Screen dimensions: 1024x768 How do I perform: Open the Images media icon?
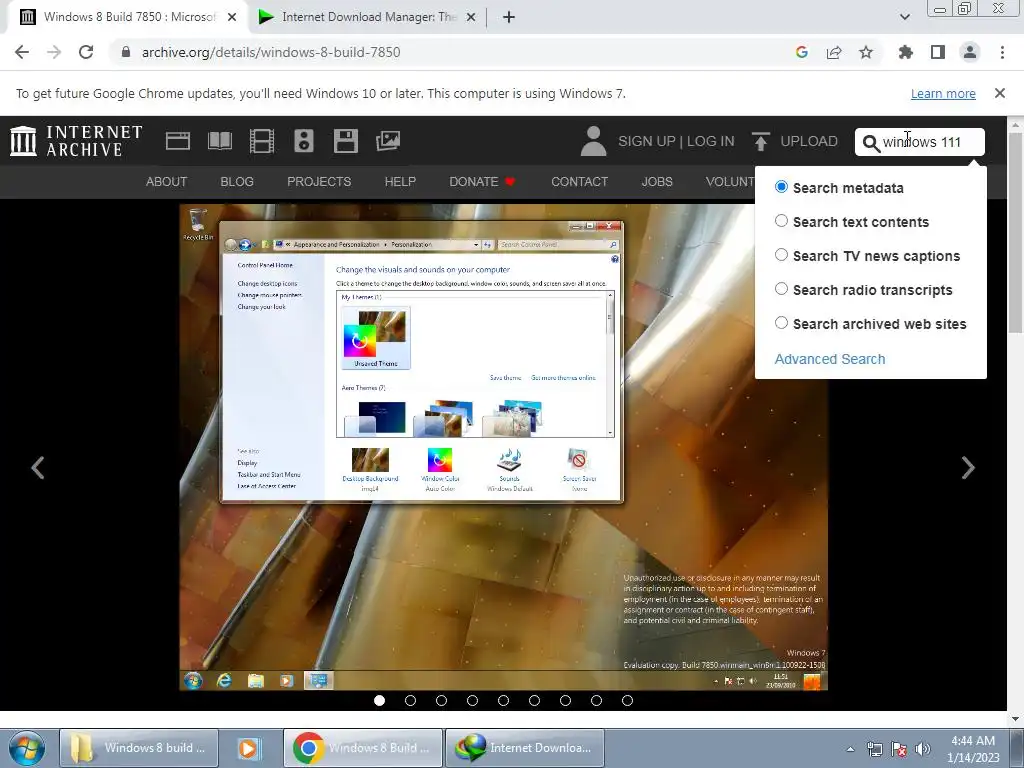pos(388,141)
